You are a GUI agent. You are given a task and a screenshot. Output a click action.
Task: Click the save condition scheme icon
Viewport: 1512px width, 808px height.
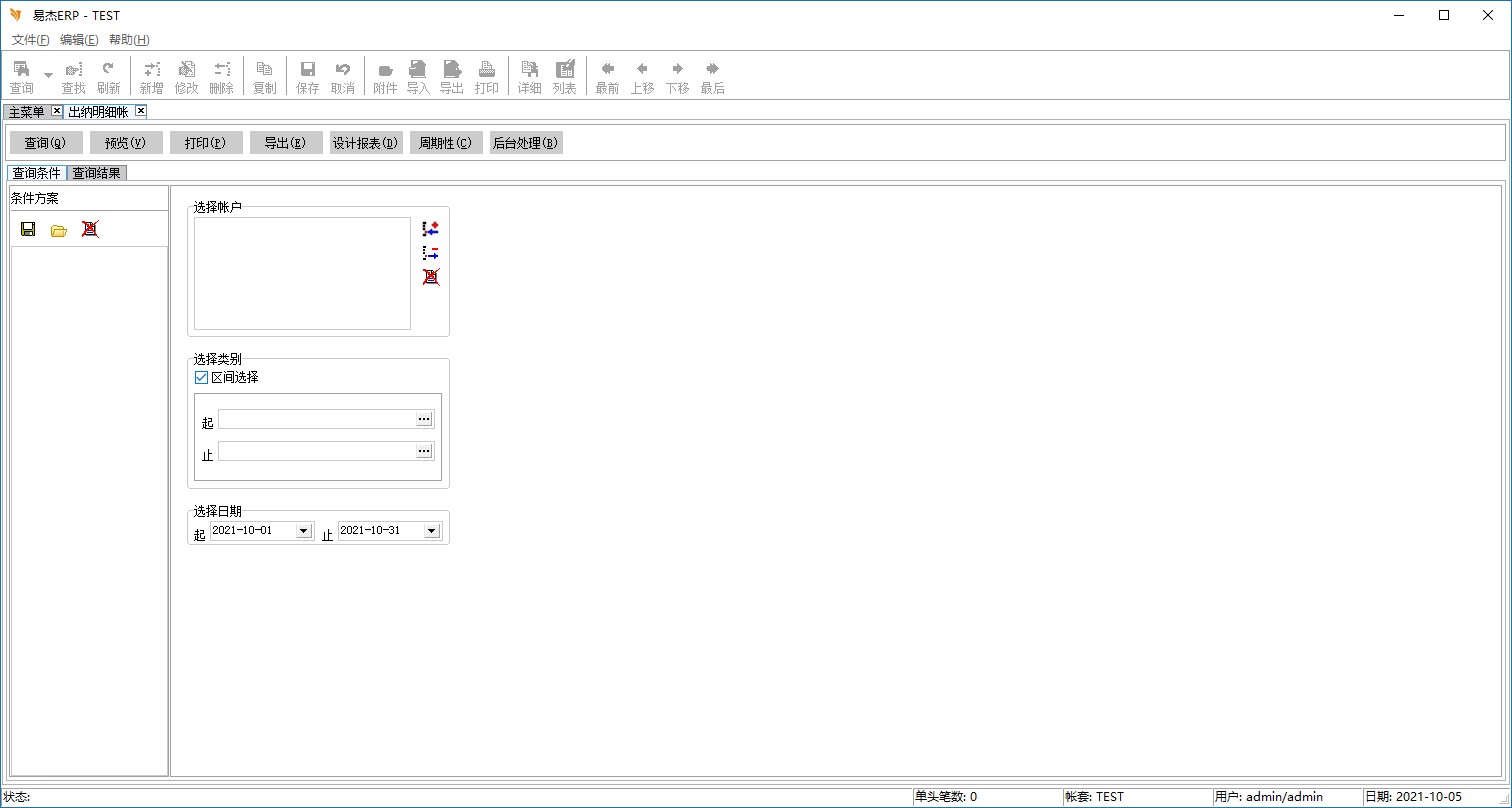click(x=28, y=229)
